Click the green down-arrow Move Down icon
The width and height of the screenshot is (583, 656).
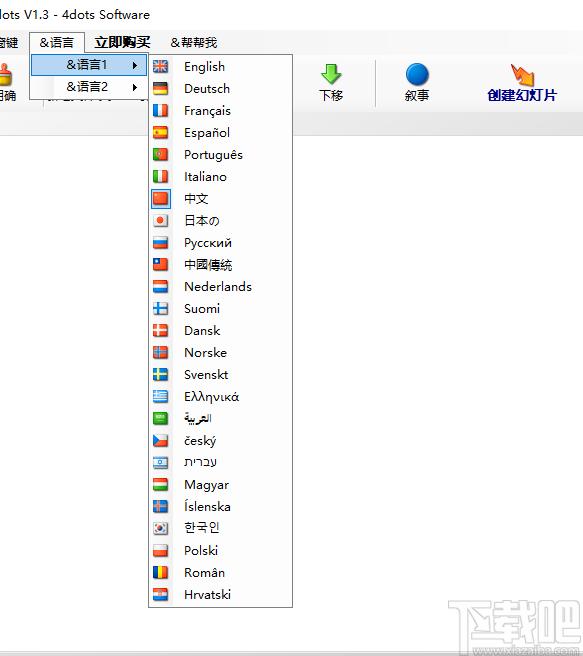[x=331, y=74]
